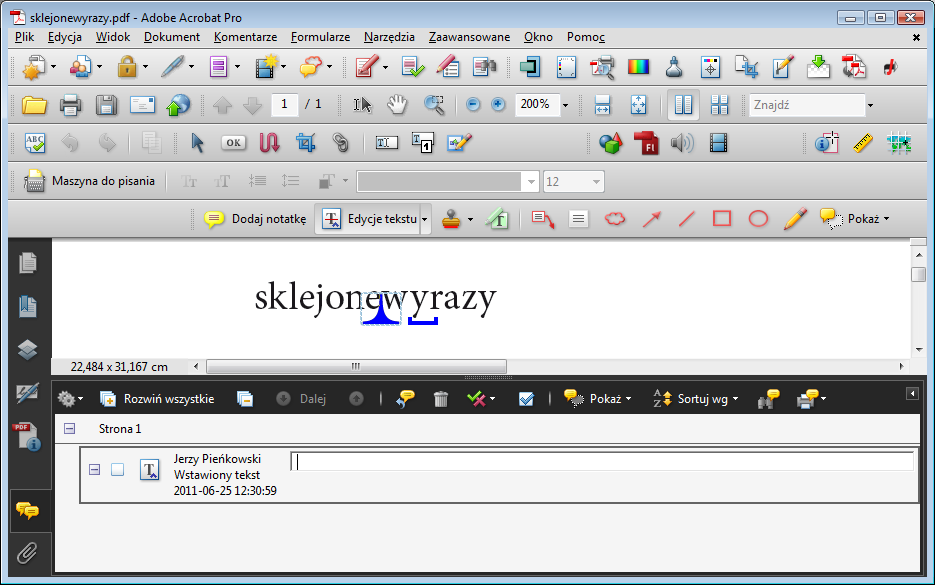The width and height of the screenshot is (935, 585).
Task: Select the Oval comment tool
Action: point(758,218)
